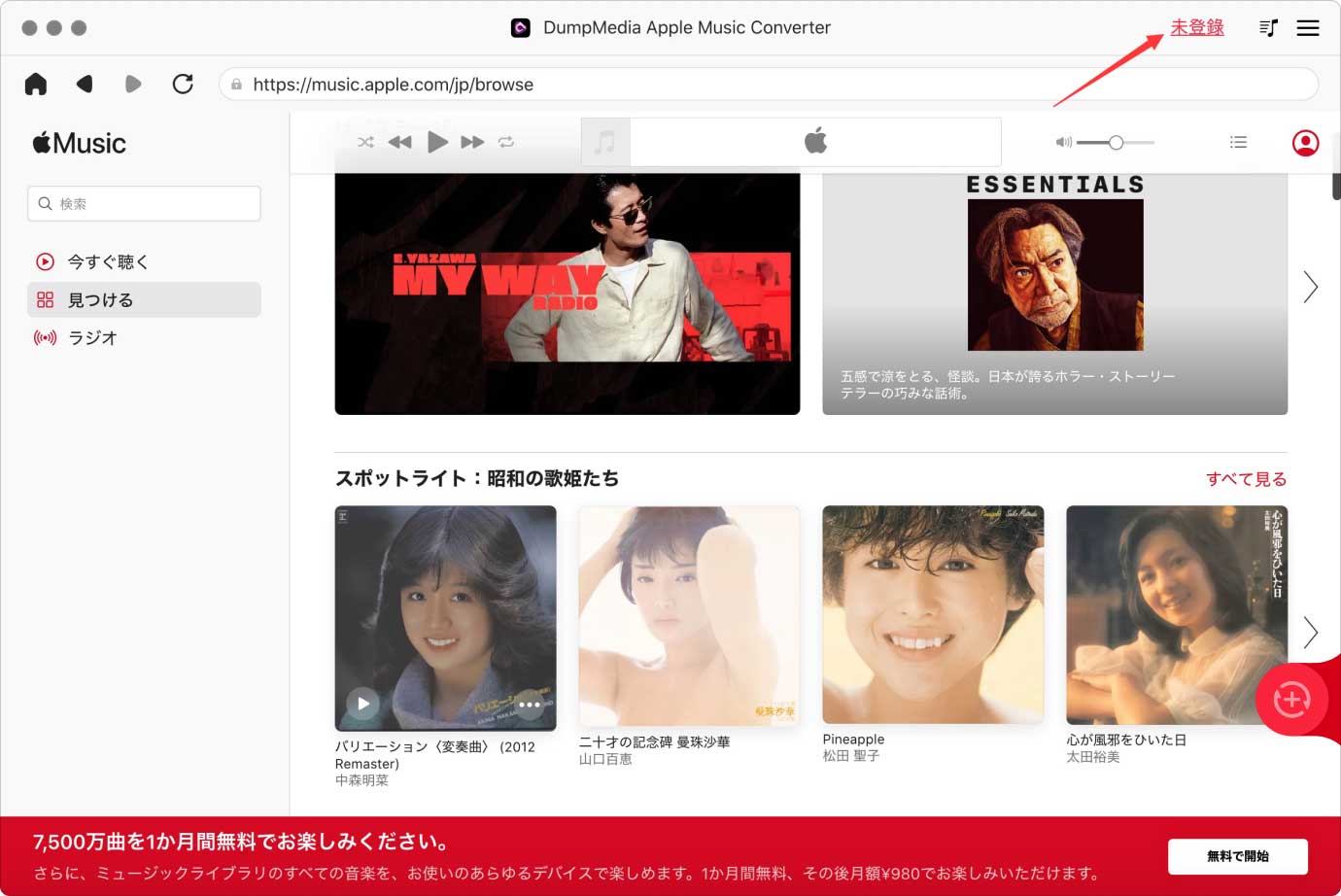Click the 7,500万曲を1か月間無料 banner headline
Image resolution: width=1341 pixels, height=896 pixels.
[x=242, y=843]
